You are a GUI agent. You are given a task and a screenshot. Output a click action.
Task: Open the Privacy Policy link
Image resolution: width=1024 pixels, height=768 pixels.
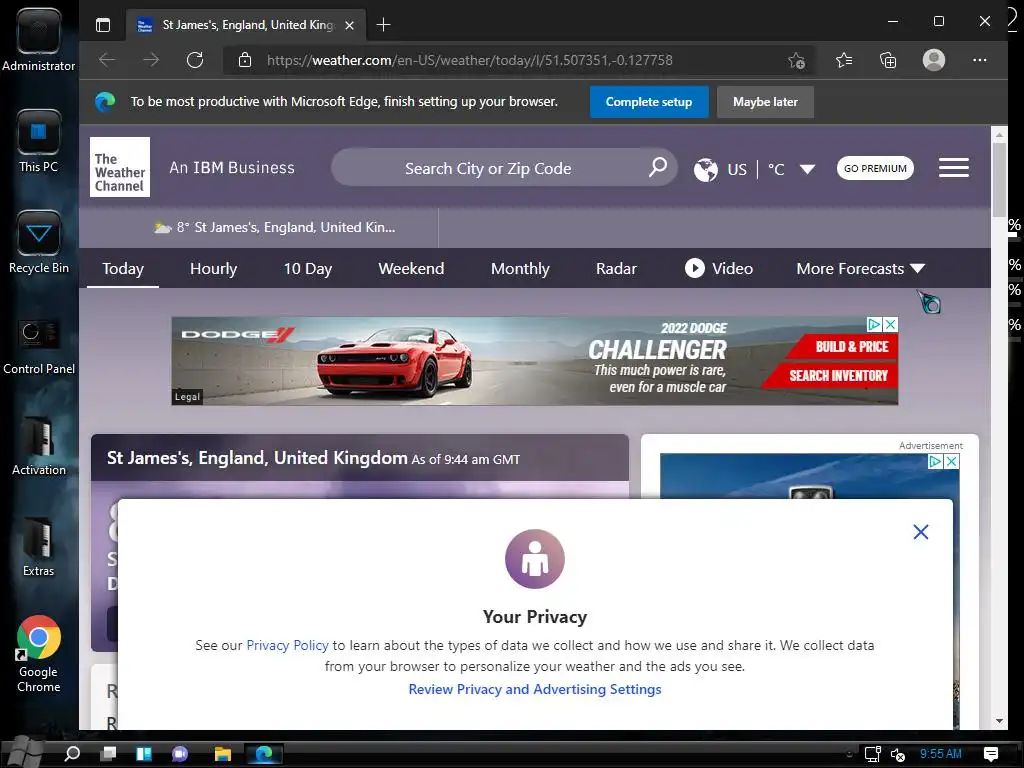pyautogui.click(x=287, y=645)
